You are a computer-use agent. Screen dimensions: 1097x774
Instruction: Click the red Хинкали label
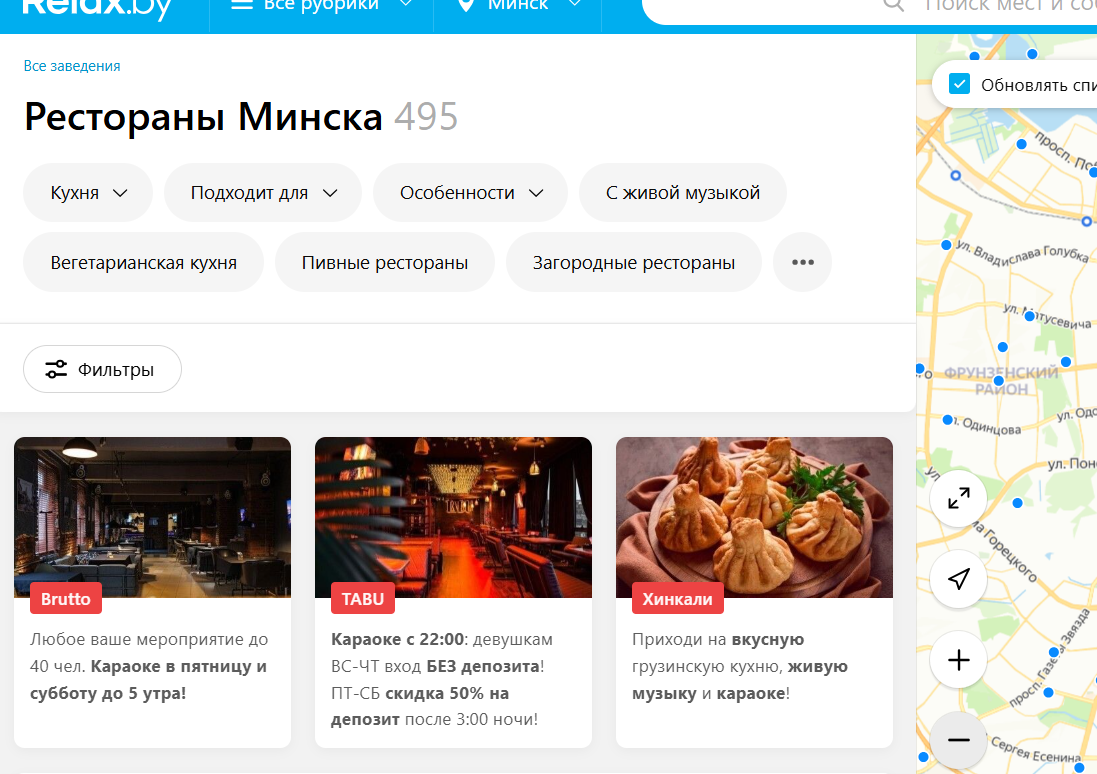[x=677, y=598]
